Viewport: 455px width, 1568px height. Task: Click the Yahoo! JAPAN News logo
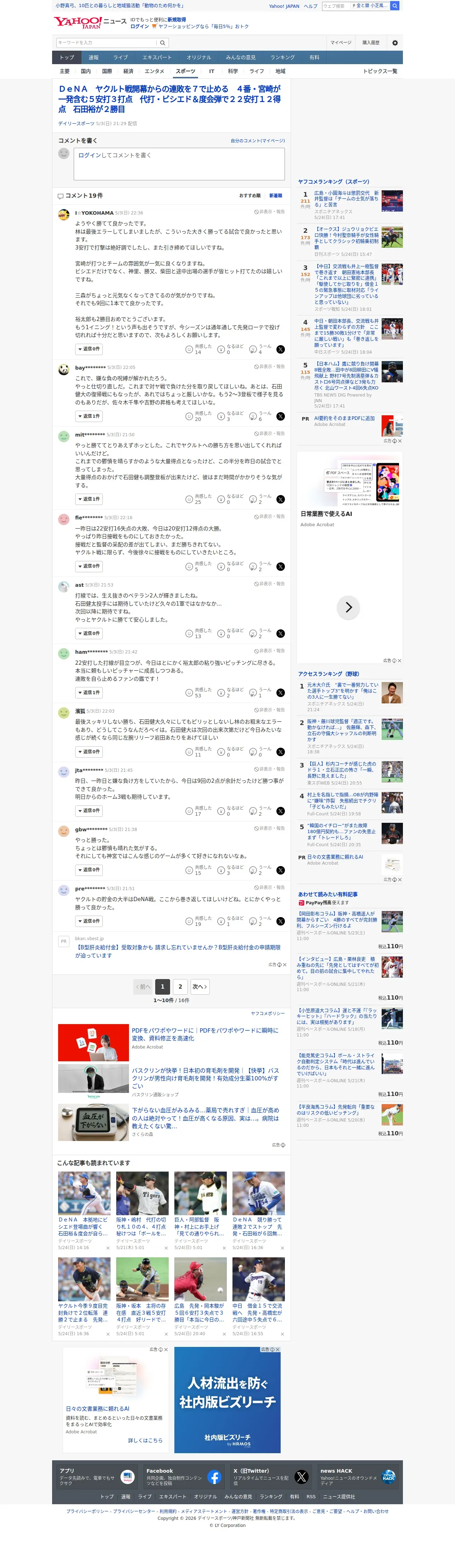[x=90, y=23]
